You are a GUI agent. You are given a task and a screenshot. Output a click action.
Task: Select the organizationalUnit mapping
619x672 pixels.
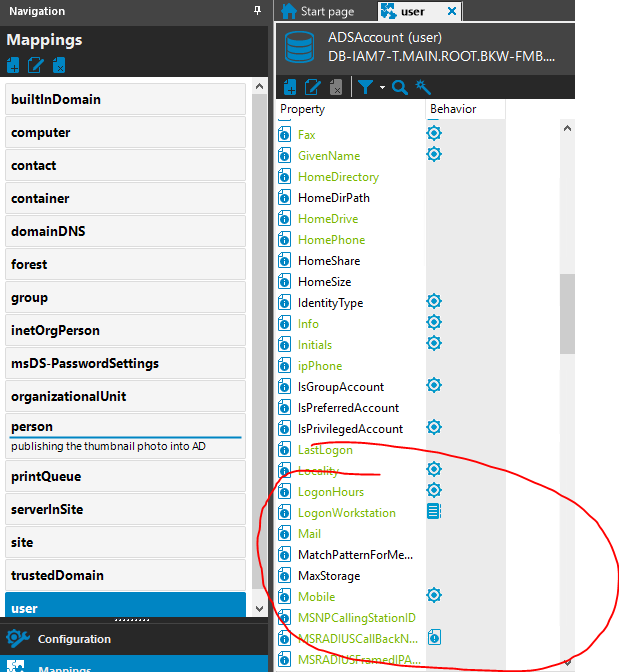125,396
